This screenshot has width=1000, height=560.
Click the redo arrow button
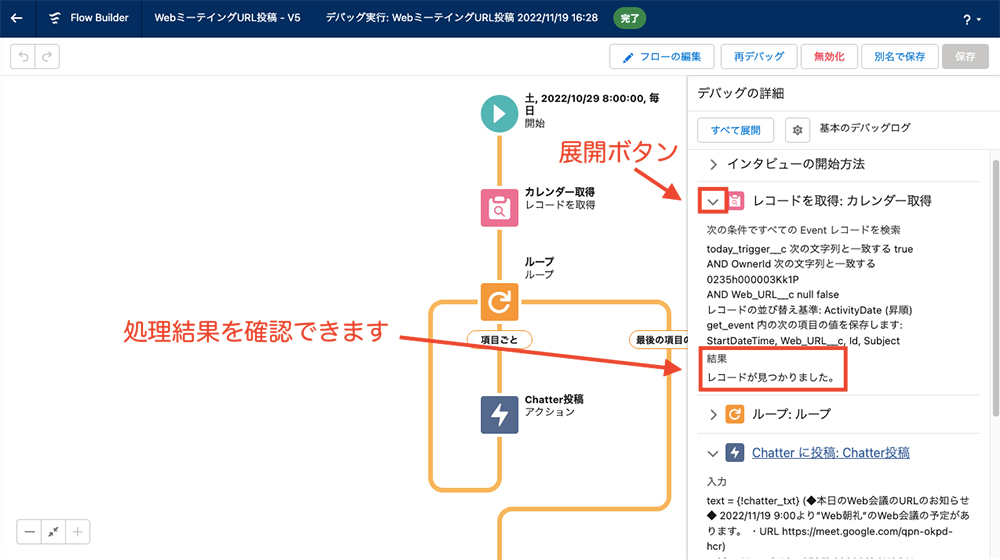point(47,57)
